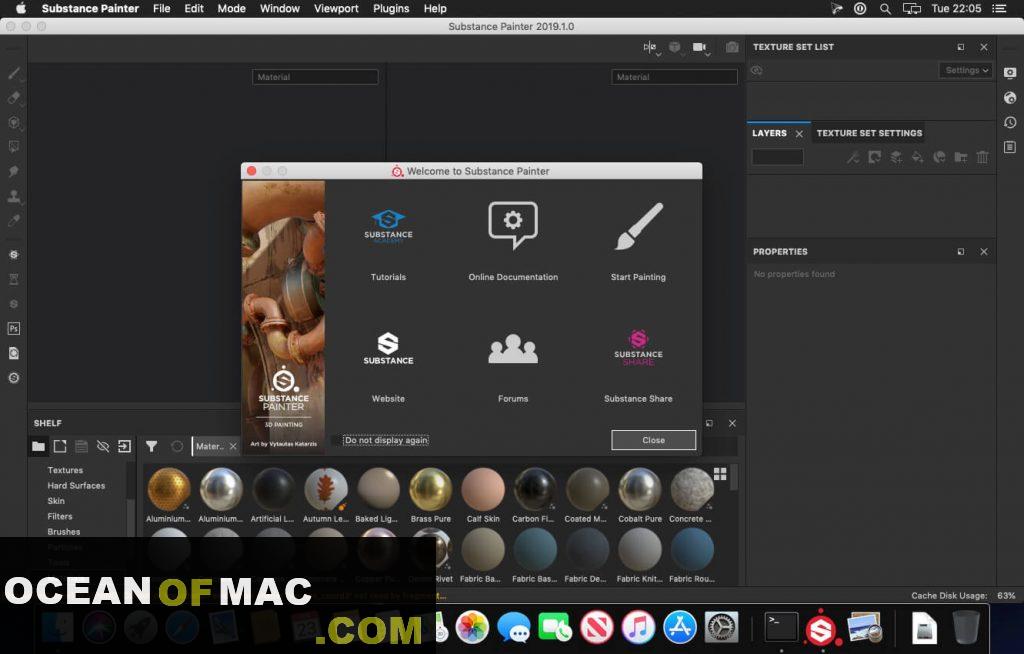The image size is (1024, 654).
Task: Click the shelf folder icon
Action: pyautogui.click(x=39, y=446)
